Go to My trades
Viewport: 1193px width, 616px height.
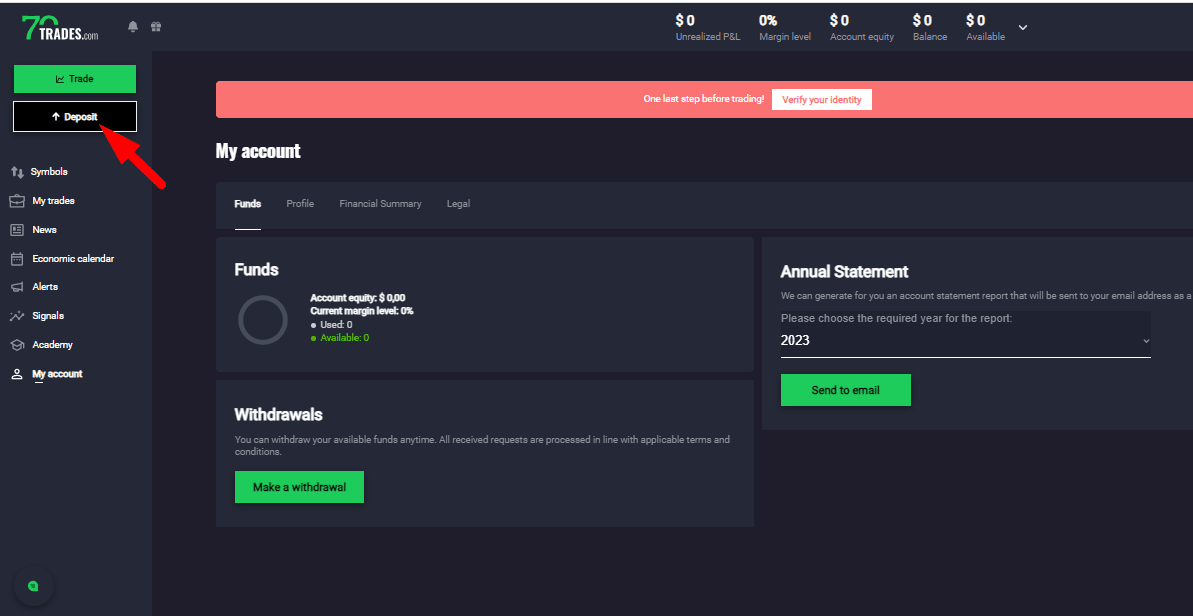(53, 201)
